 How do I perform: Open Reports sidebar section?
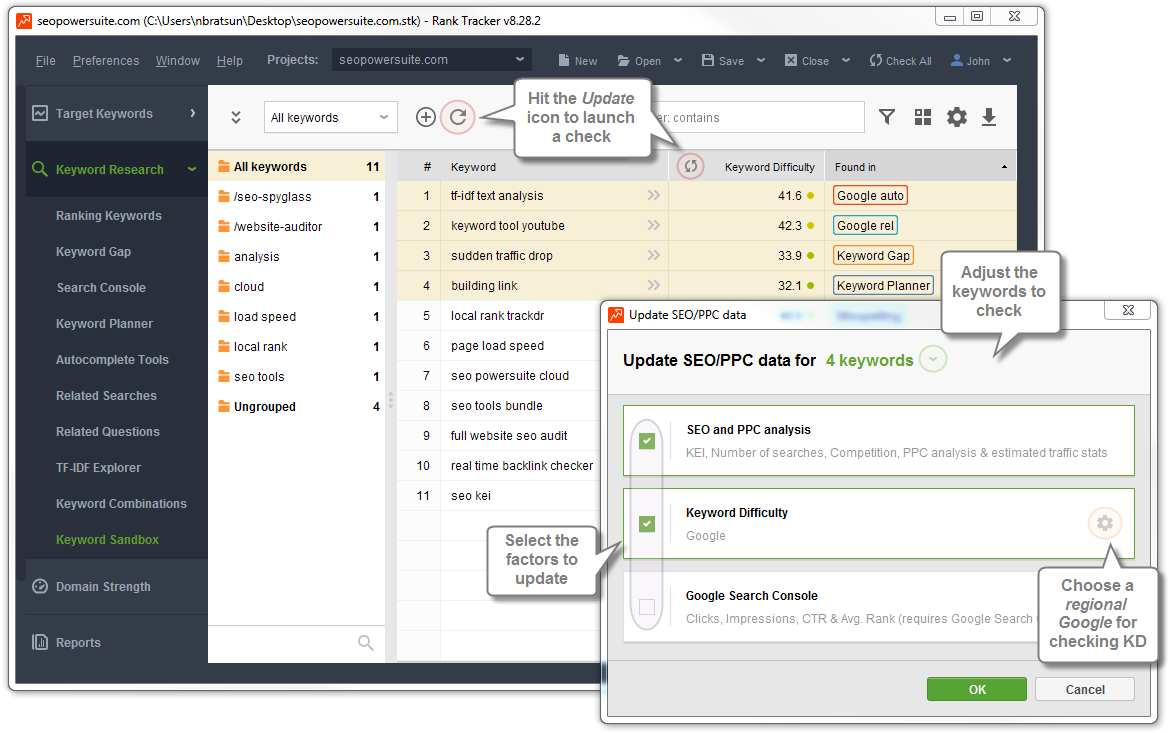click(116, 643)
